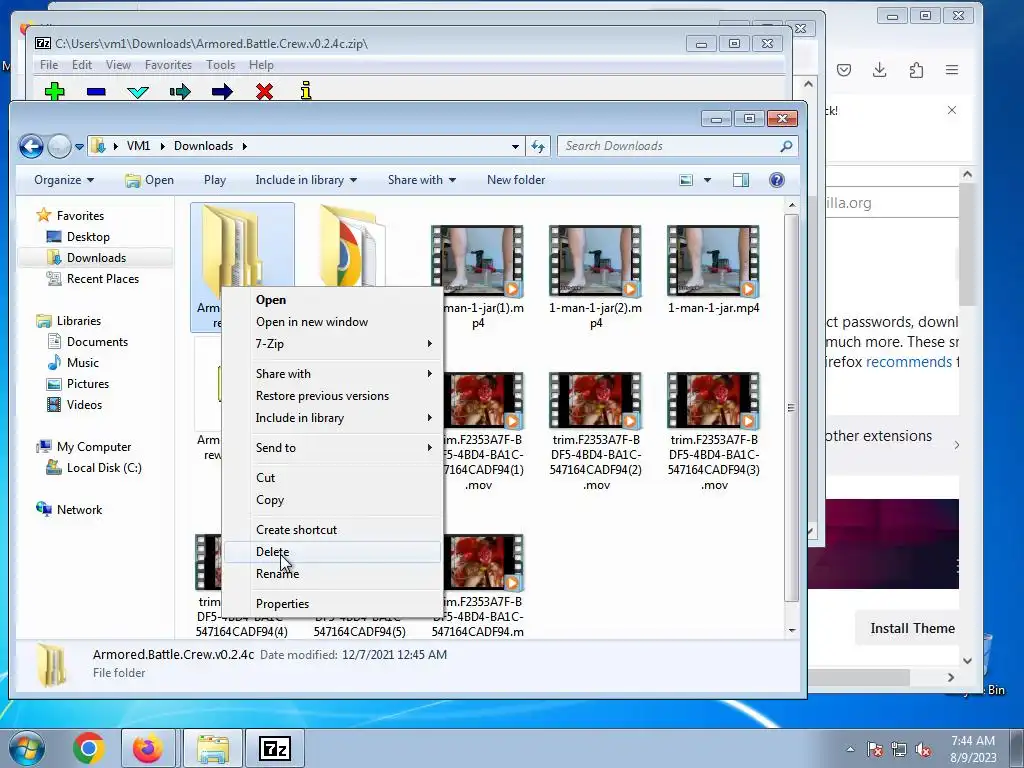Image resolution: width=1024 pixels, height=768 pixels.
Task: Click the Explorer scrollbar down arrow
Action: tap(792, 630)
